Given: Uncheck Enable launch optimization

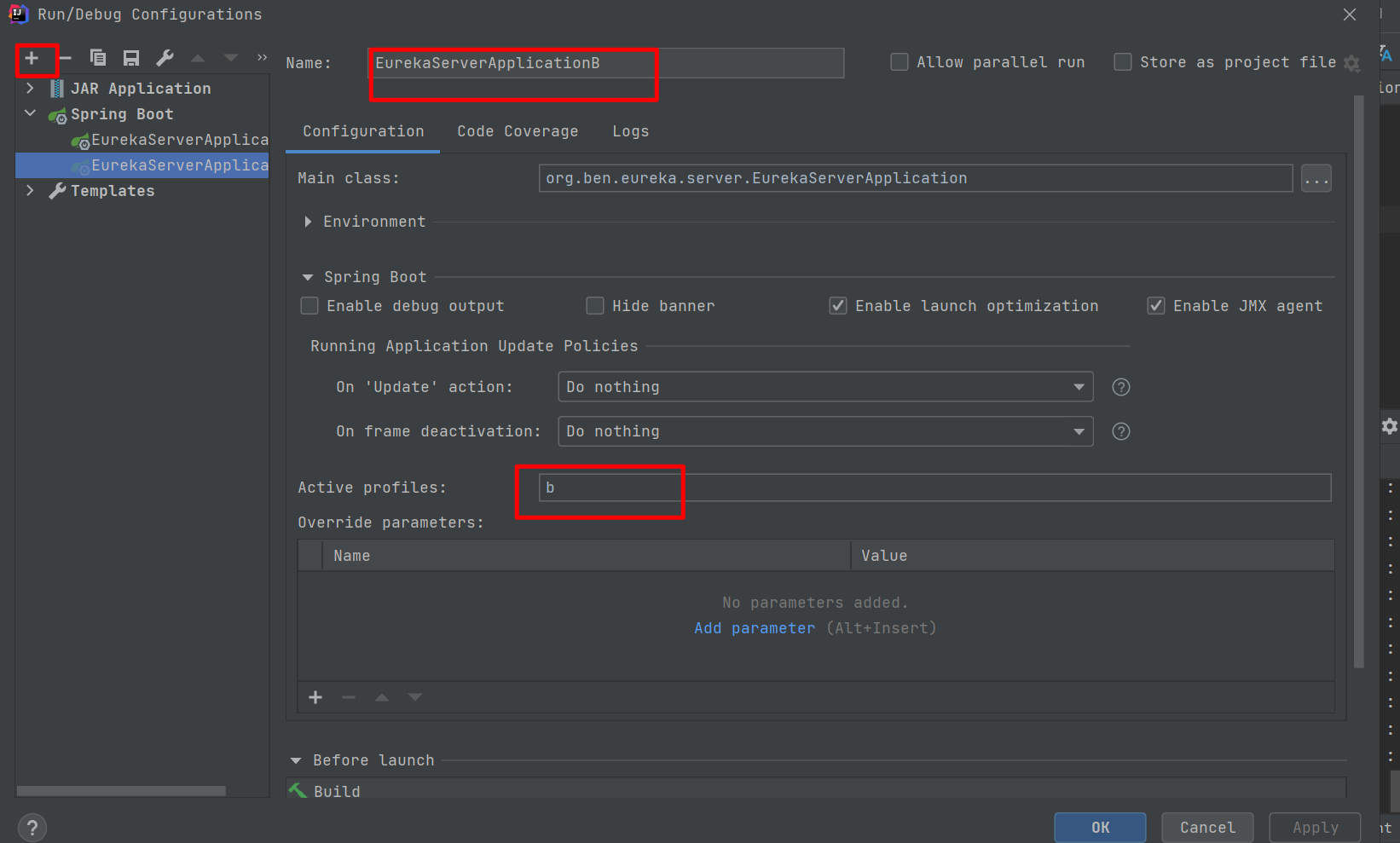Looking at the screenshot, I should point(838,306).
